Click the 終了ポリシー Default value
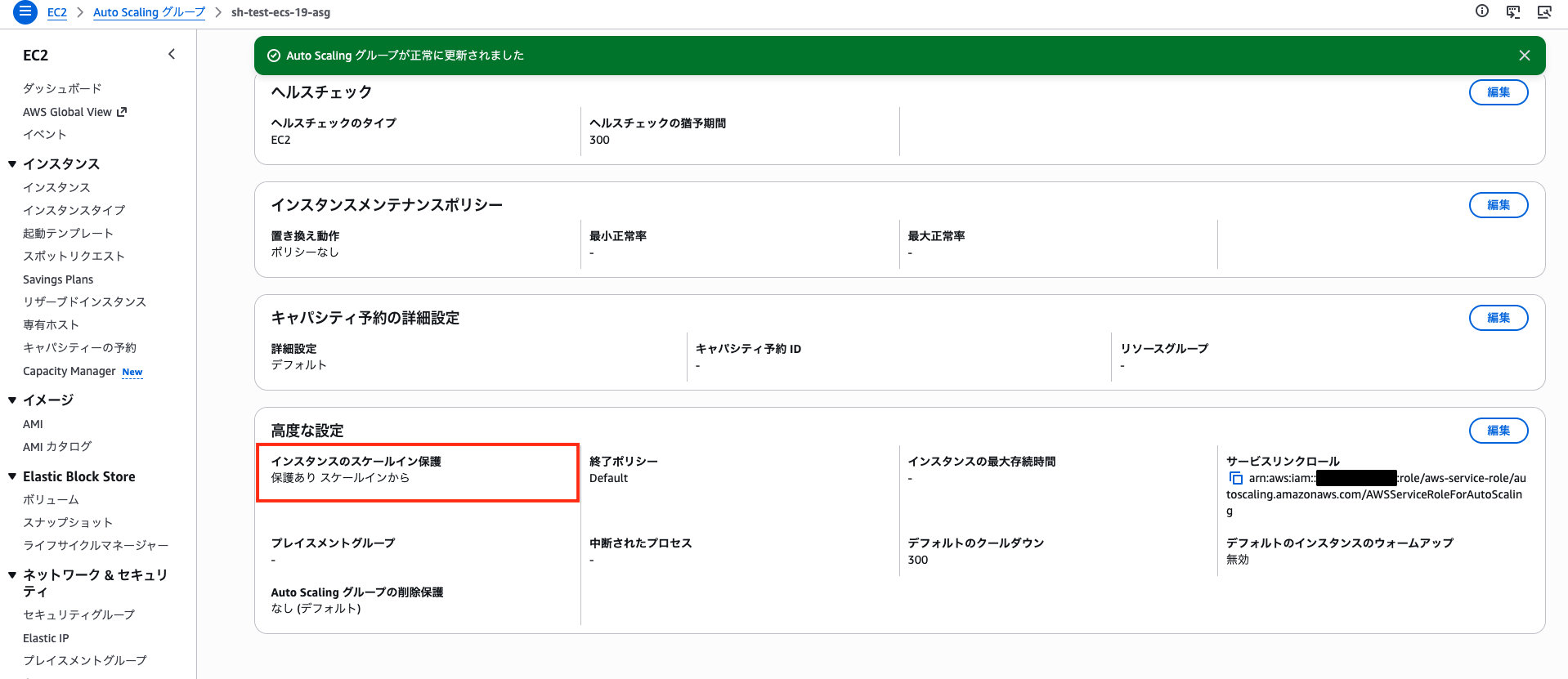The width and height of the screenshot is (1568, 679). click(609, 478)
